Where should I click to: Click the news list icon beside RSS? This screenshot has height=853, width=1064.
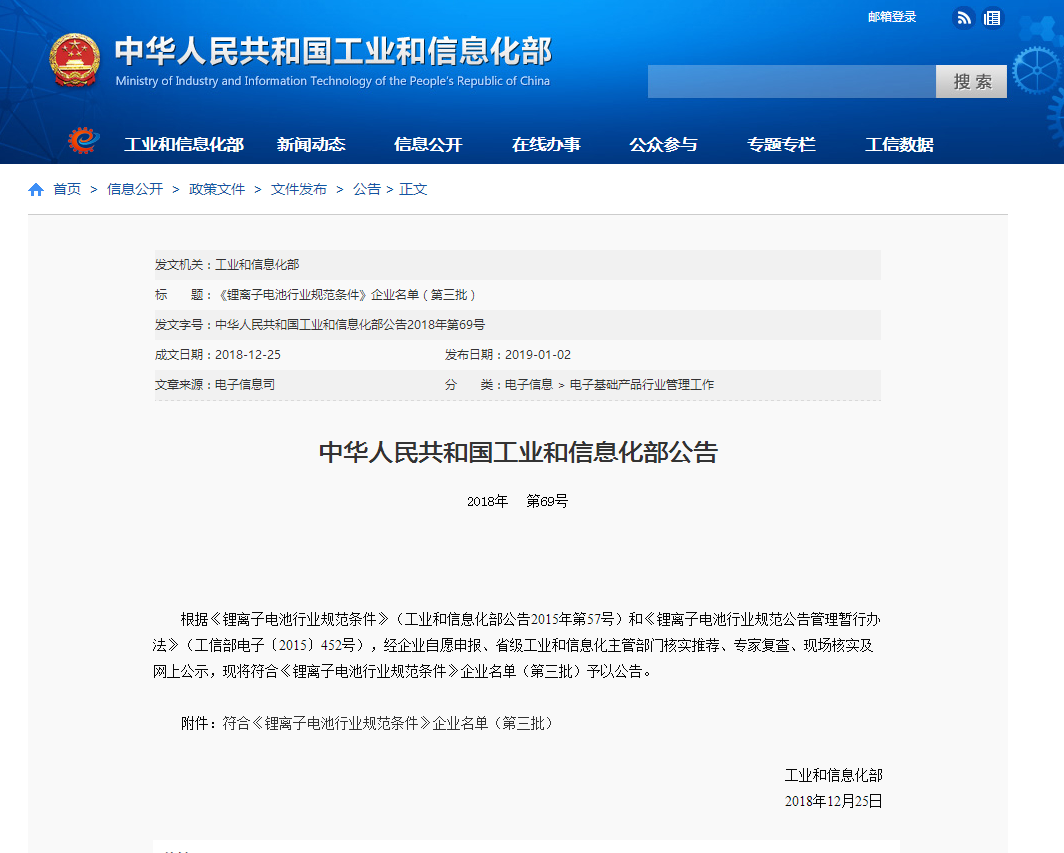pyautogui.click(x=992, y=17)
